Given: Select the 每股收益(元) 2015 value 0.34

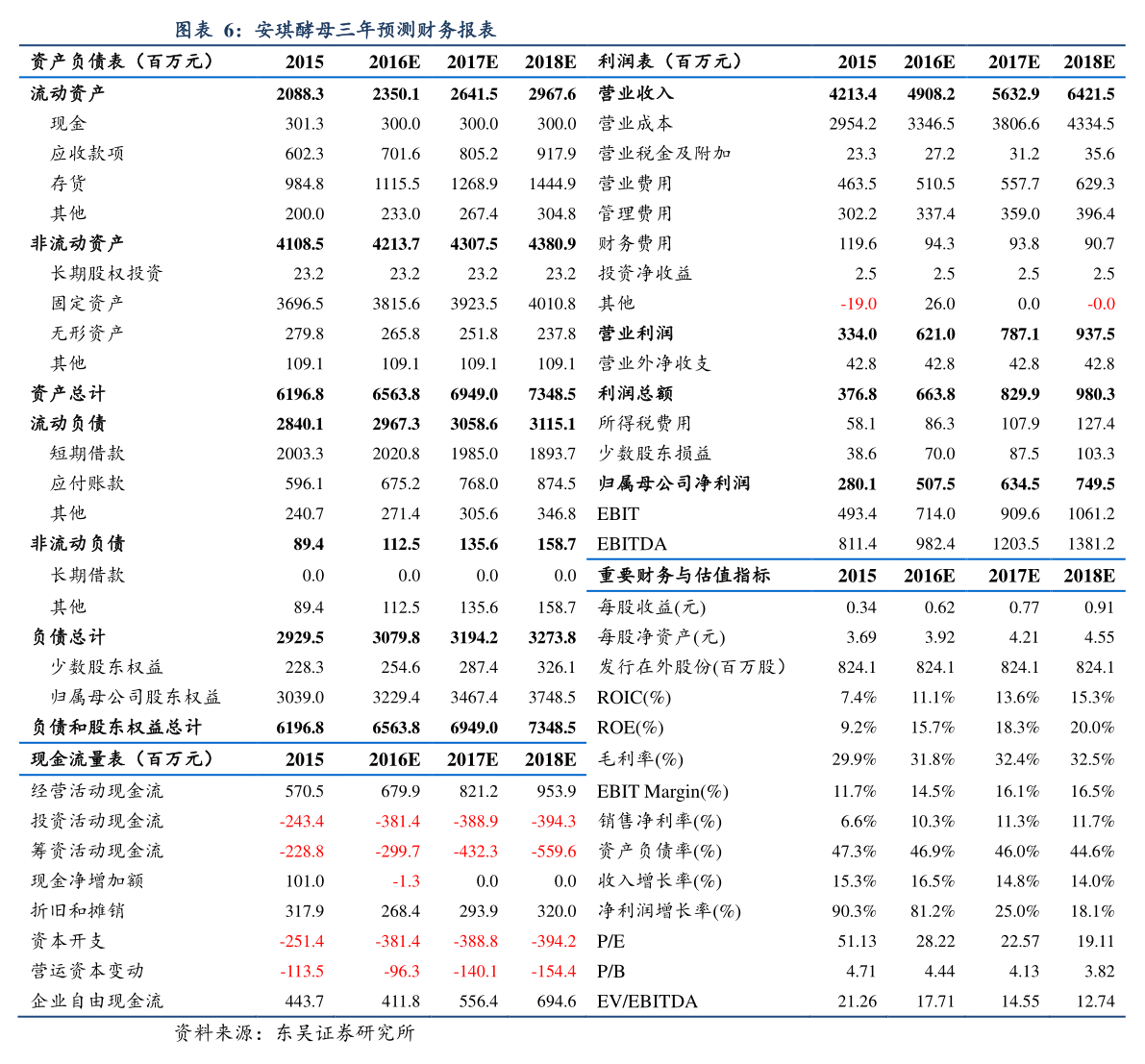Looking at the screenshot, I should [860, 607].
